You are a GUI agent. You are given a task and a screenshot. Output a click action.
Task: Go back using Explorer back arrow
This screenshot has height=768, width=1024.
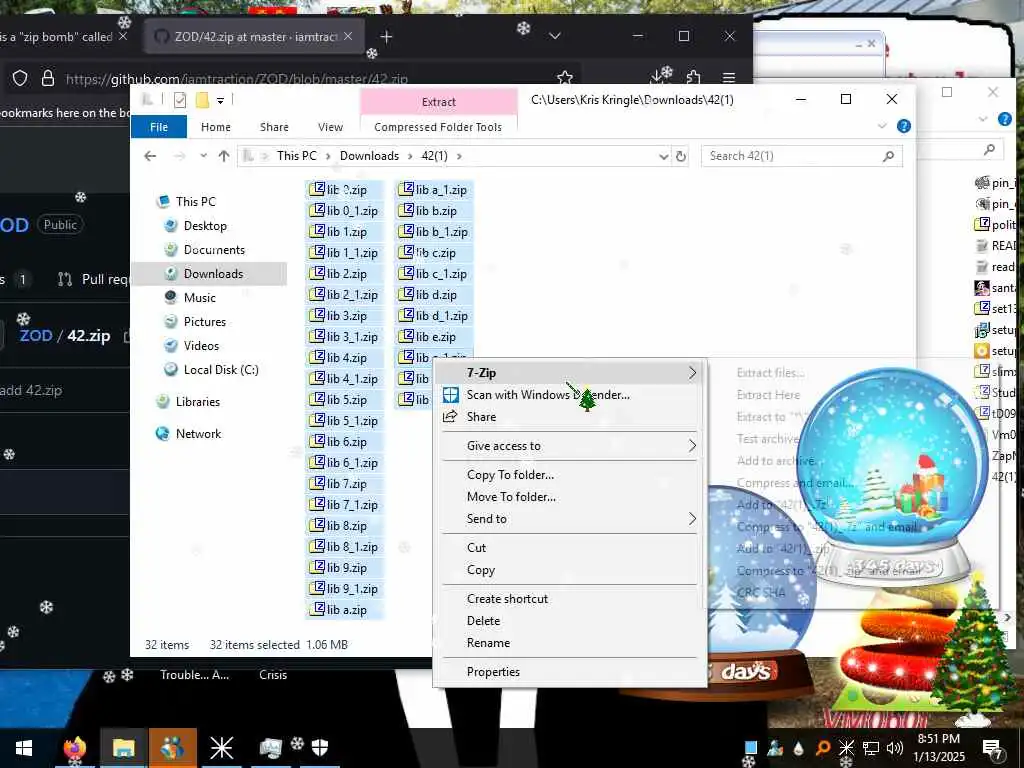click(x=150, y=156)
